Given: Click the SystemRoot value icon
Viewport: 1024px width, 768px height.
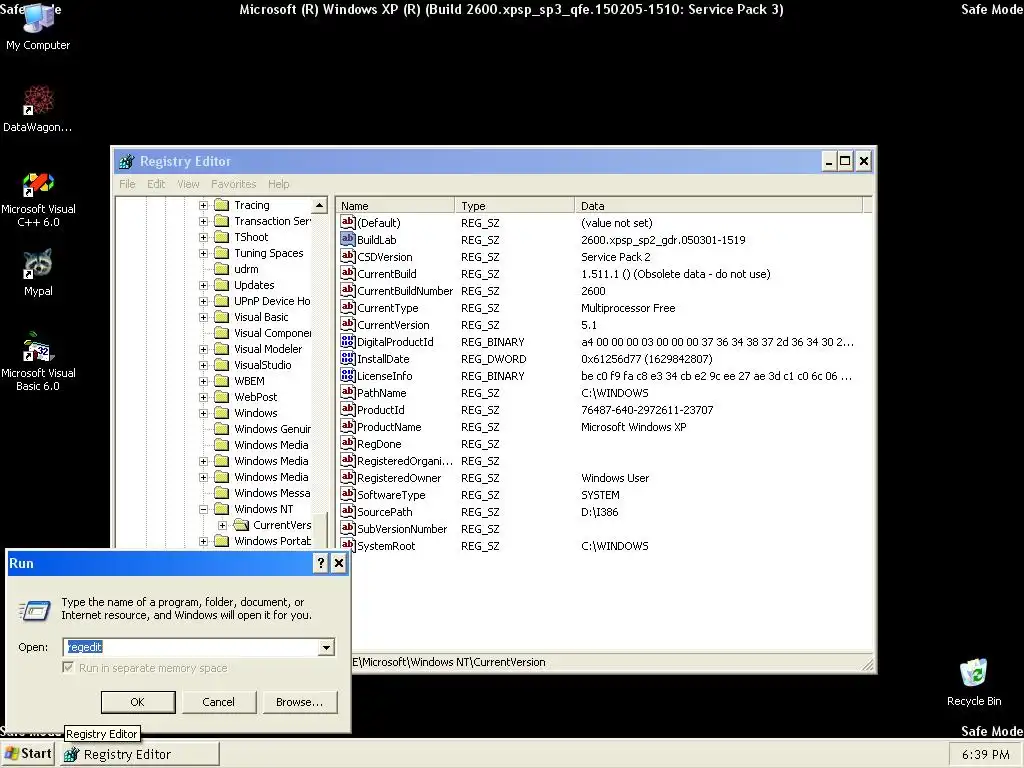Looking at the screenshot, I should click(347, 545).
